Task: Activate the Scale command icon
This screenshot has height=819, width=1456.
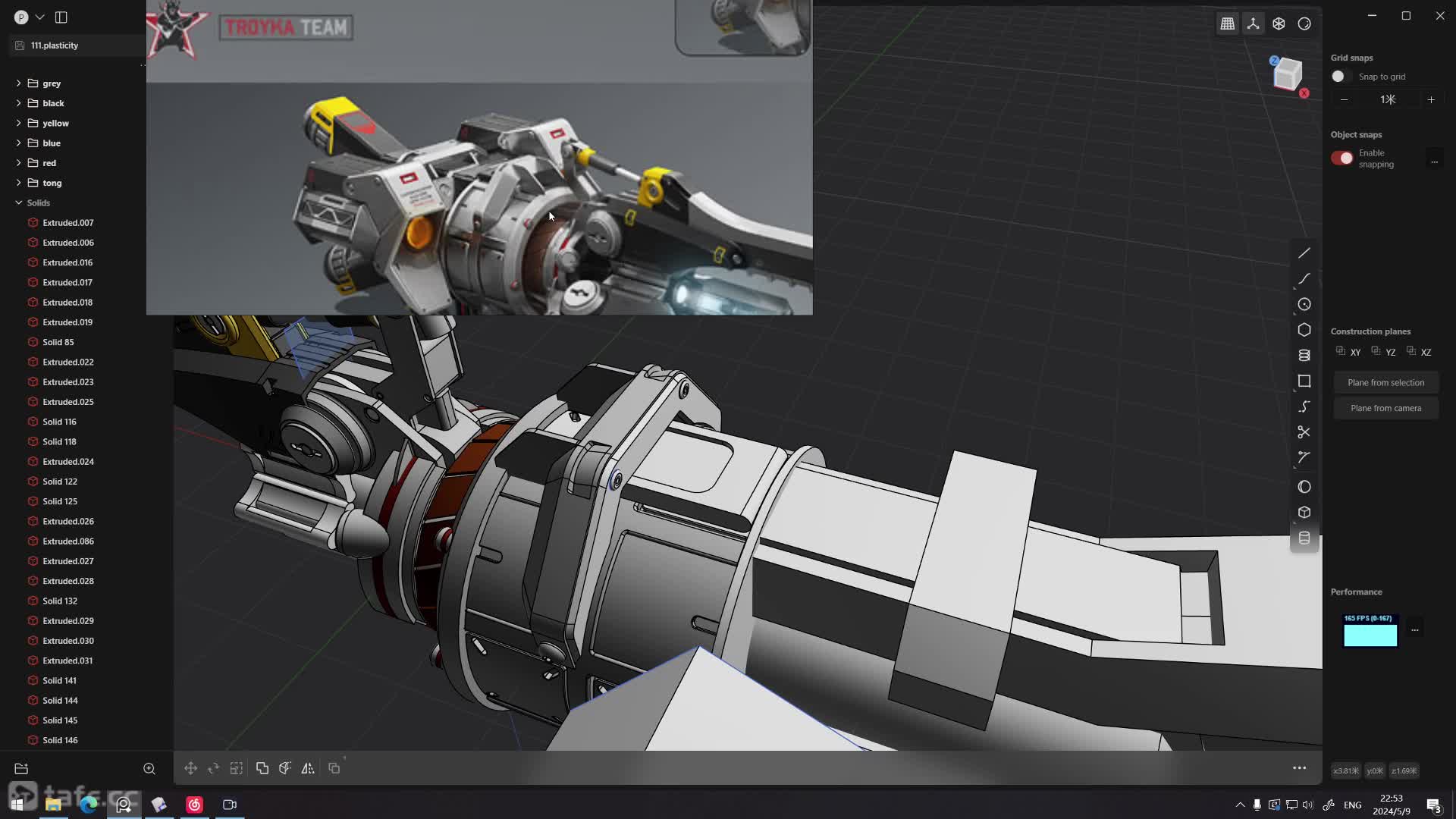Action: click(x=237, y=768)
